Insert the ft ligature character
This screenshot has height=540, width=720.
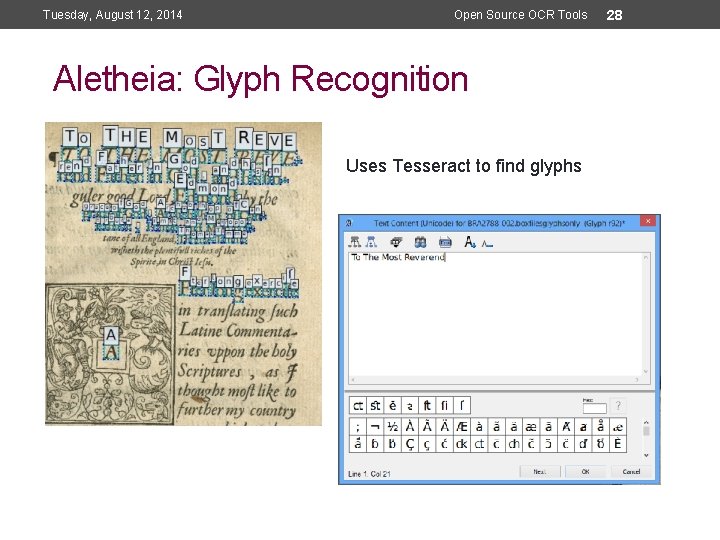click(427, 406)
